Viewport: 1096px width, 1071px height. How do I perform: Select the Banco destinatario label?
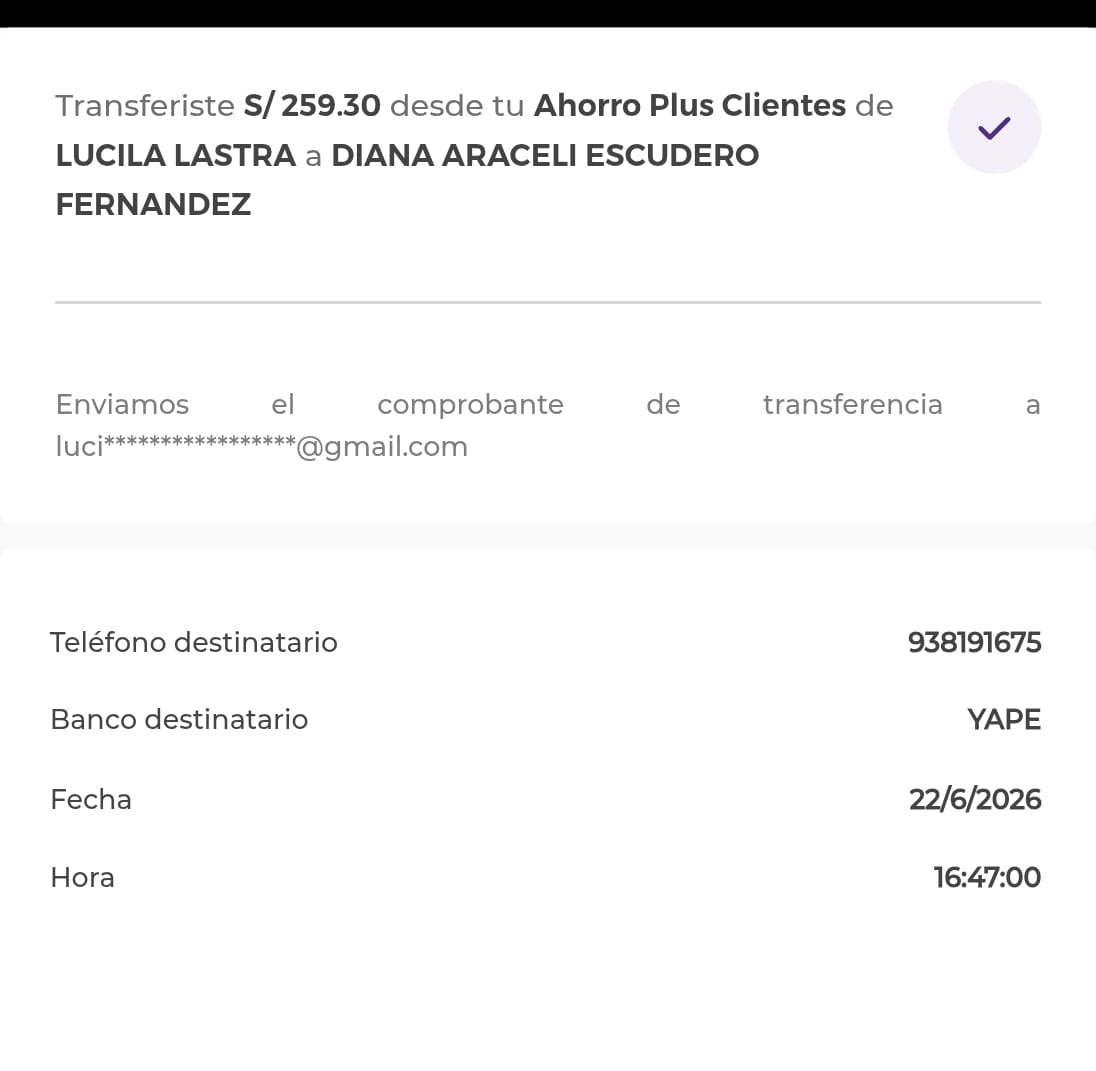point(179,719)
